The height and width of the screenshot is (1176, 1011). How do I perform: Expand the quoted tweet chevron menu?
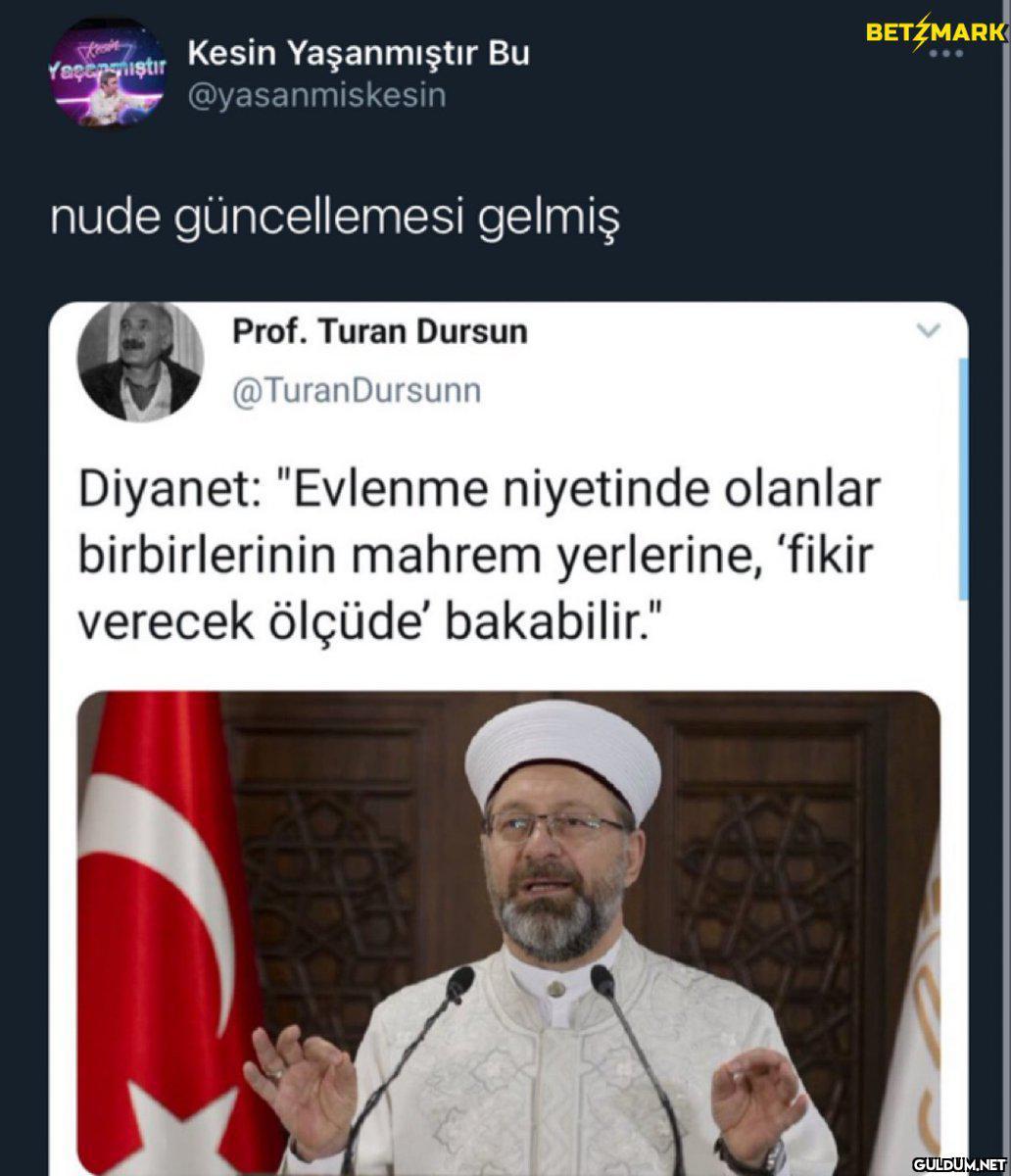(x=928, y=332)
